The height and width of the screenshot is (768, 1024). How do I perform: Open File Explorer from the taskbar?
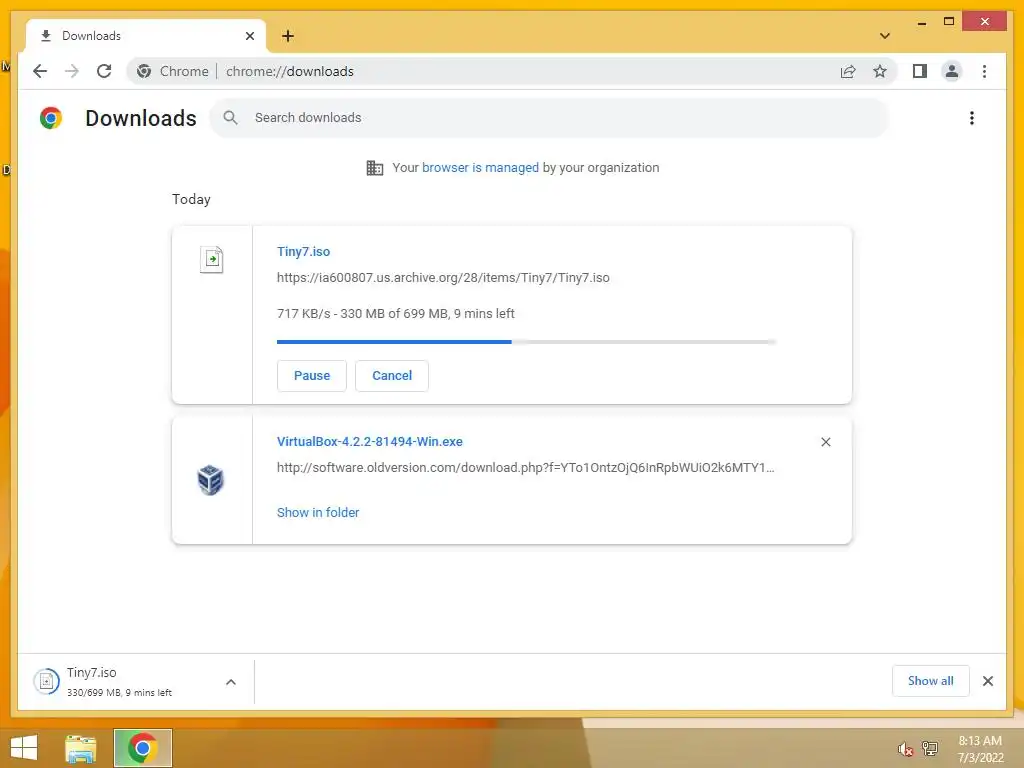click(x=81, y=748)
